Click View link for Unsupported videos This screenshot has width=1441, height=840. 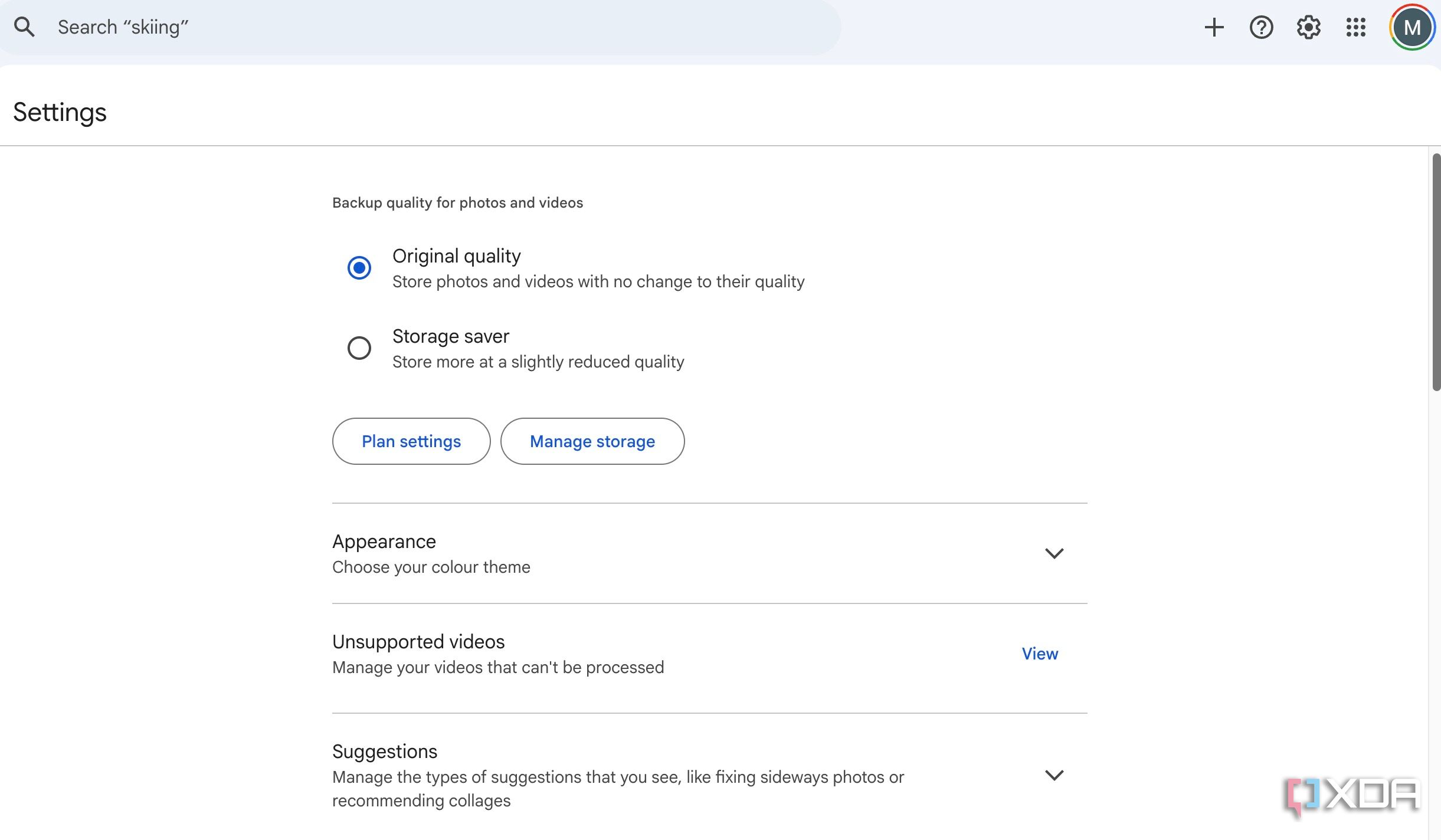coord(1040,654)
